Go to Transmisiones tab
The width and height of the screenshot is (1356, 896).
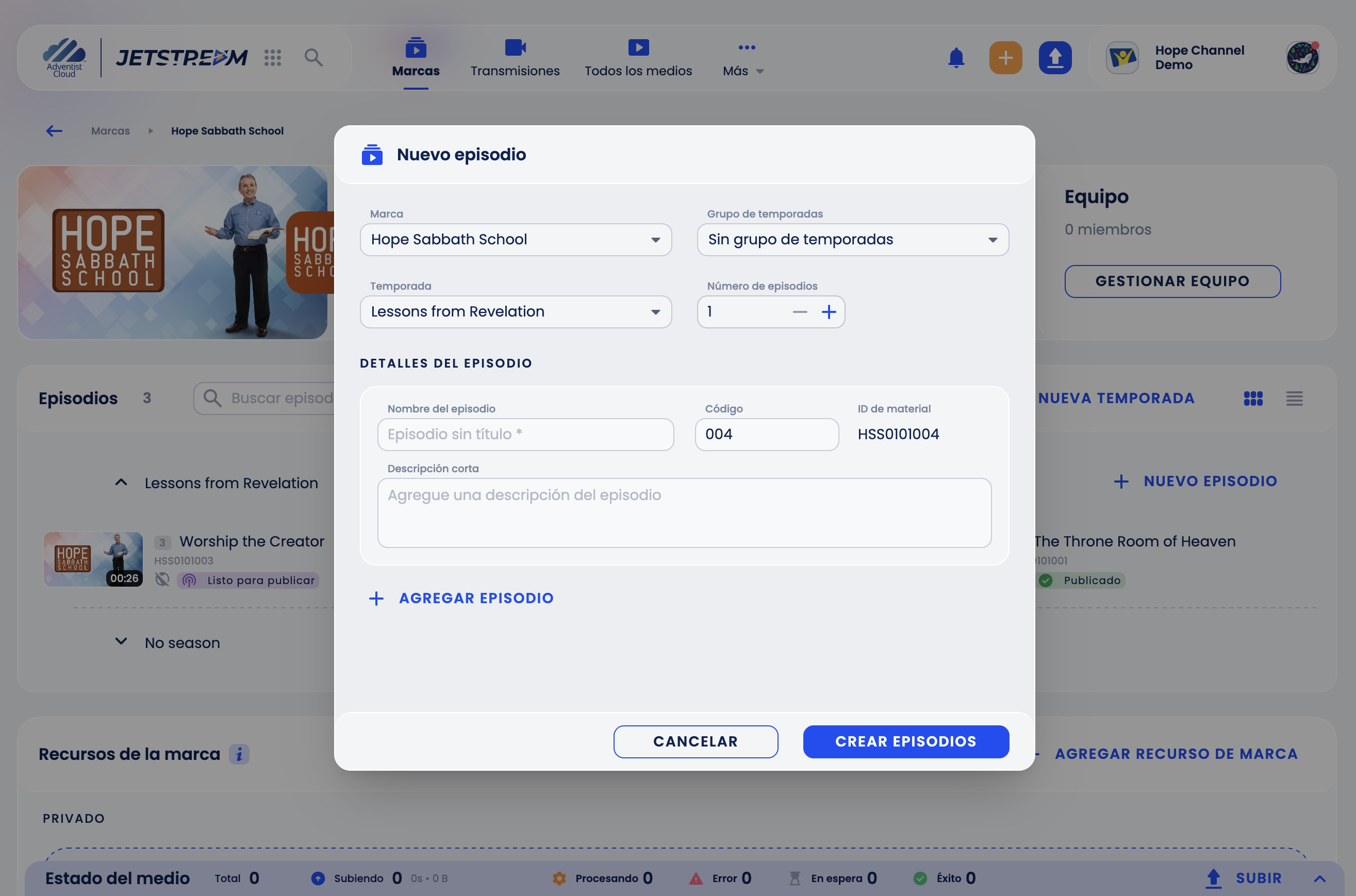point(515,59)
